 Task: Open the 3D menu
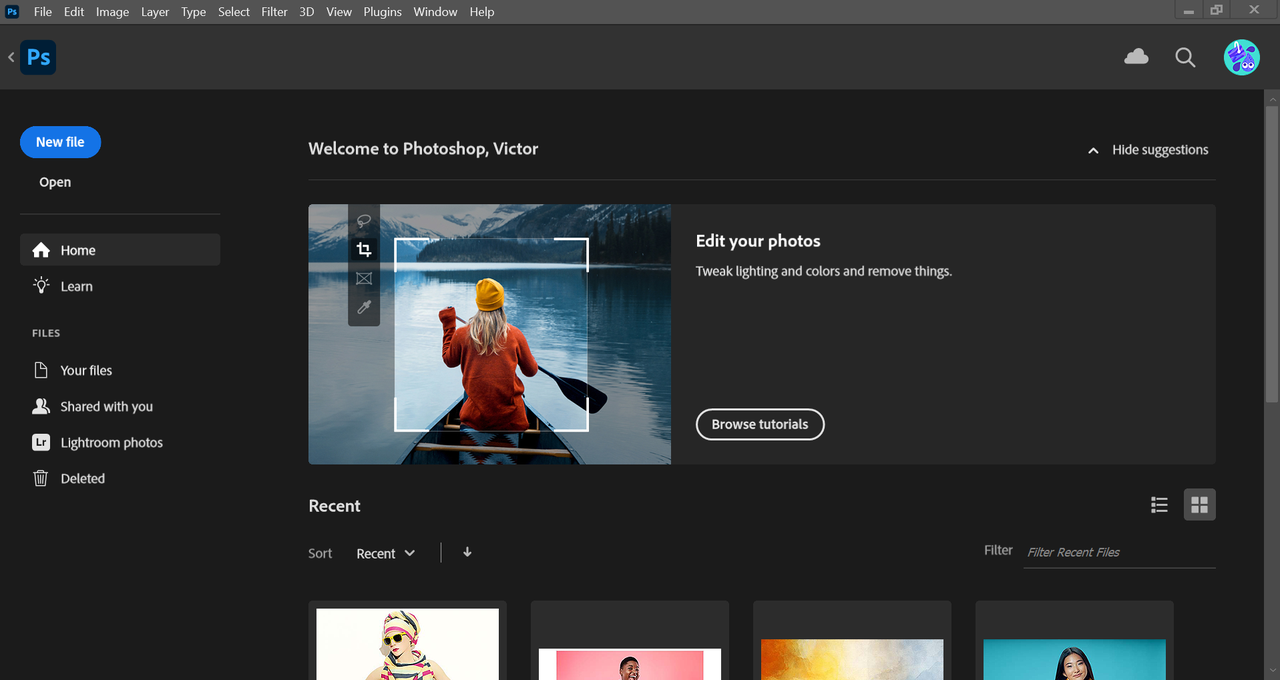(x=307, y=12)
